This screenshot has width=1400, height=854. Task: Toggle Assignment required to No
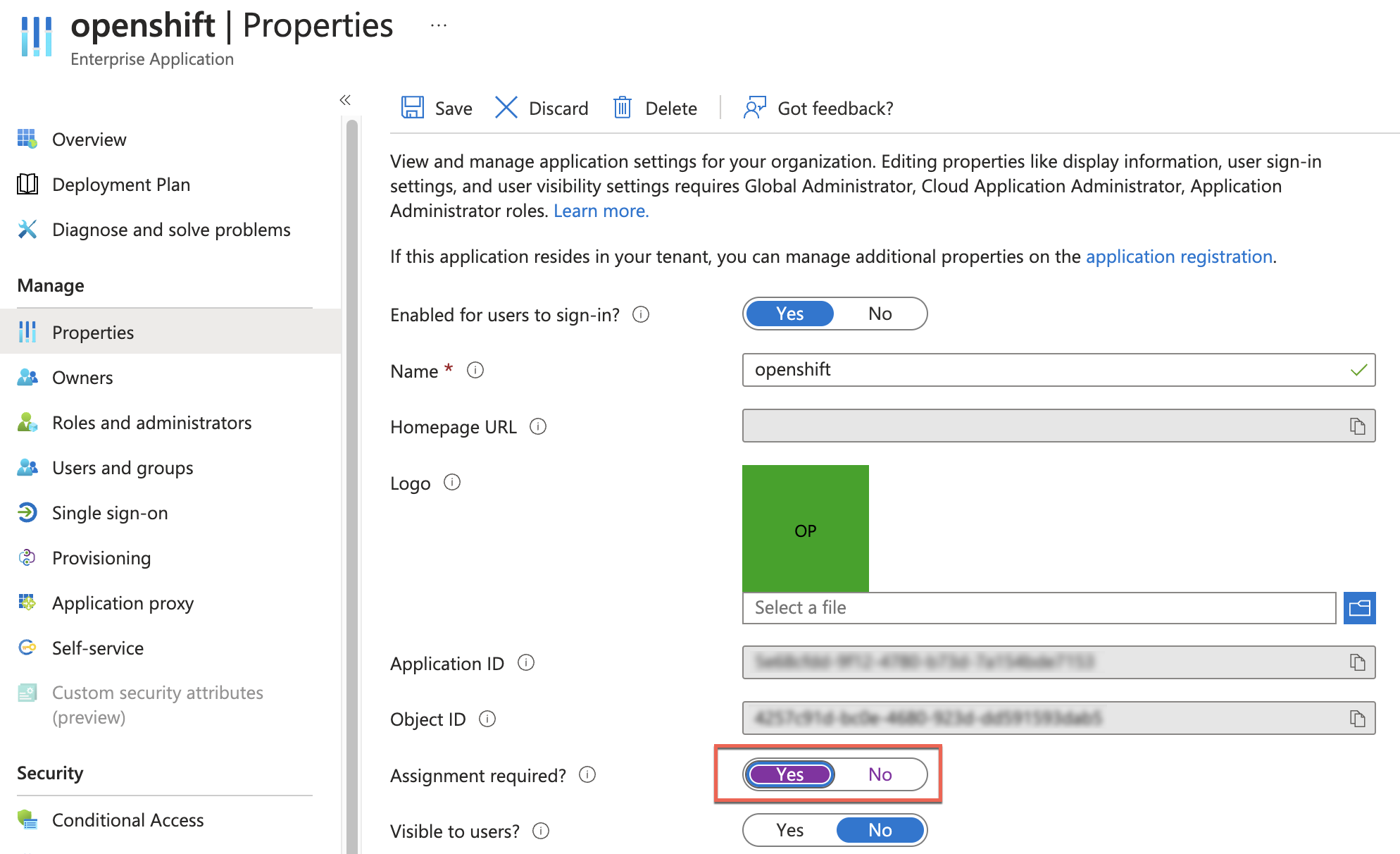point(879,773)
